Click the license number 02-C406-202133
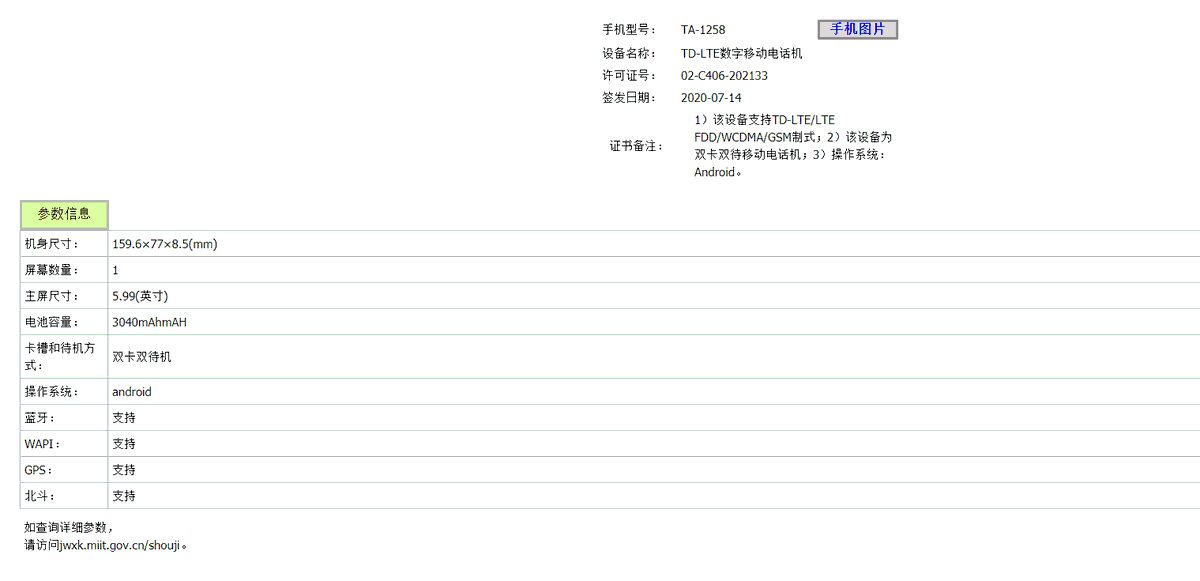1200x581 pixels. coord(724,76)
